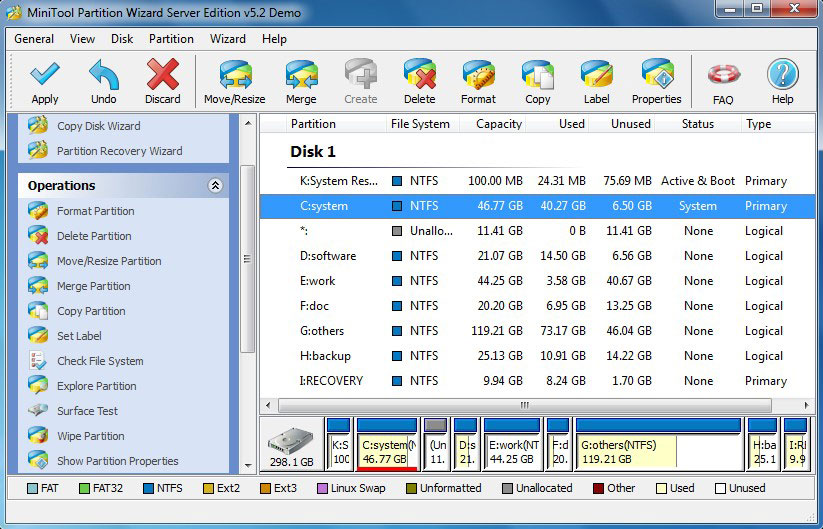The width and height of the screenshot is (823, 529).
Task: Select Move/Resize Partition operation
Action: point(94,261)
